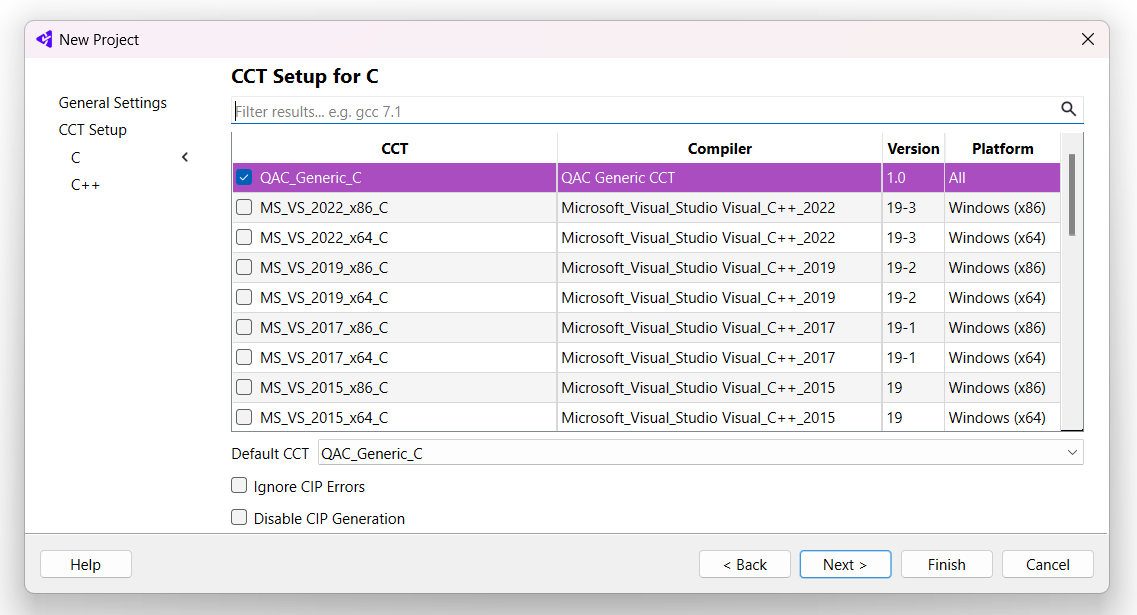Click platform cell of MS_VS_2022_x64_C row
This screenshot has height=615, width=1137.
tap(1002, 238)
